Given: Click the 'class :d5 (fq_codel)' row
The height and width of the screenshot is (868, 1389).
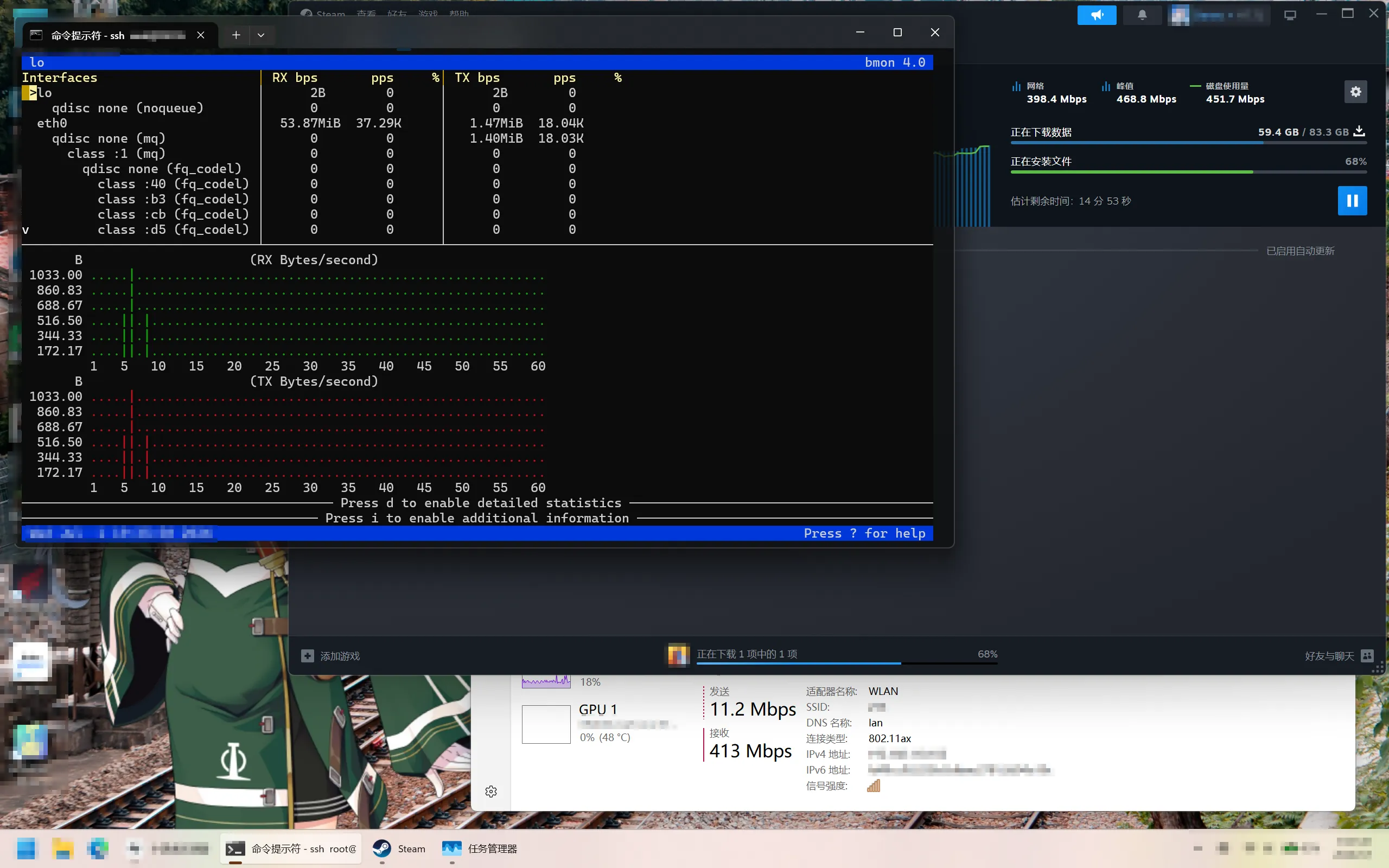Looking at the screenshot, I should pyautogui.click(x=173, y=229).
